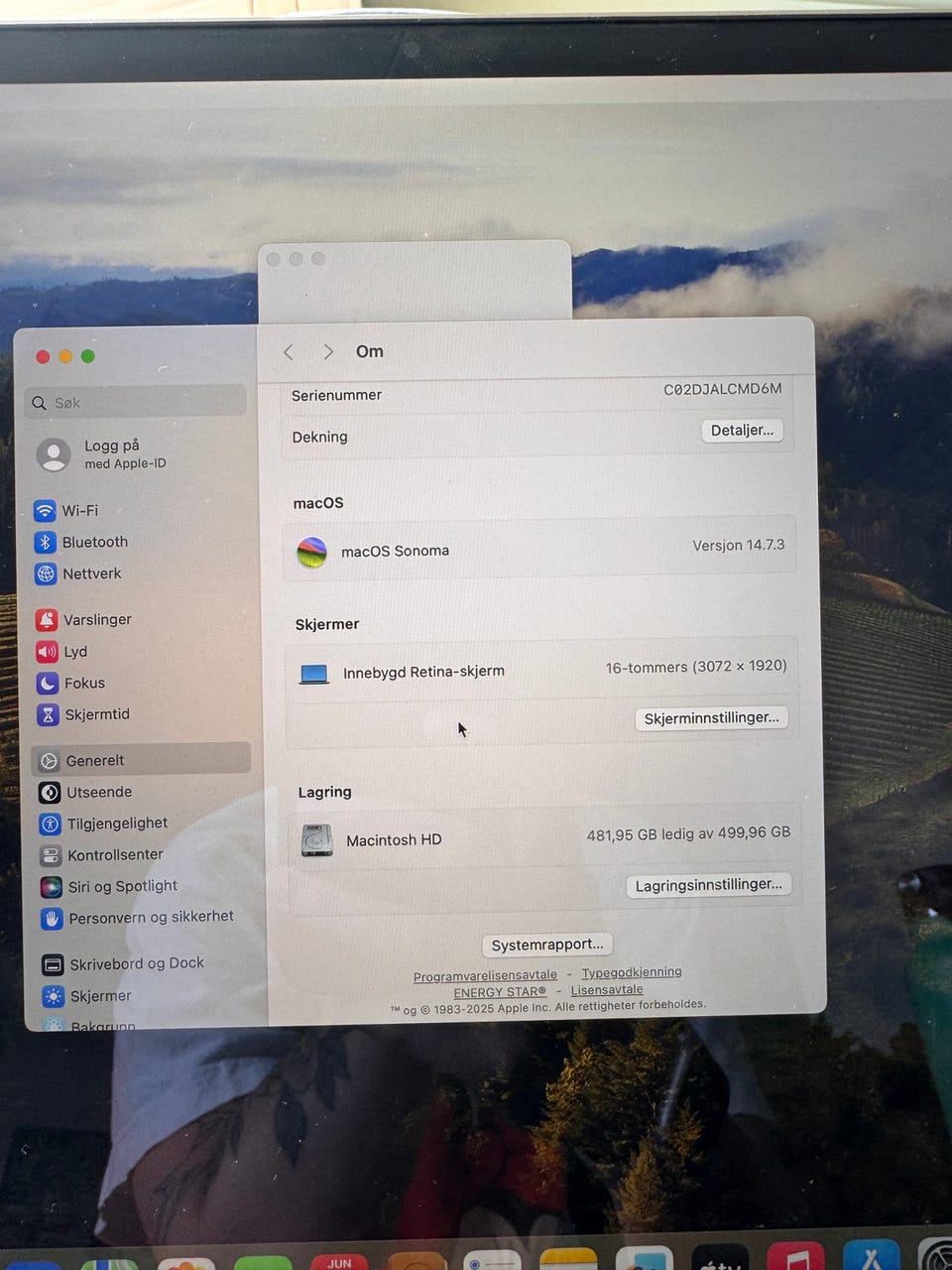Select Skjermtid in the sidebar
The image size is (952, 1270).
[84, 714]
